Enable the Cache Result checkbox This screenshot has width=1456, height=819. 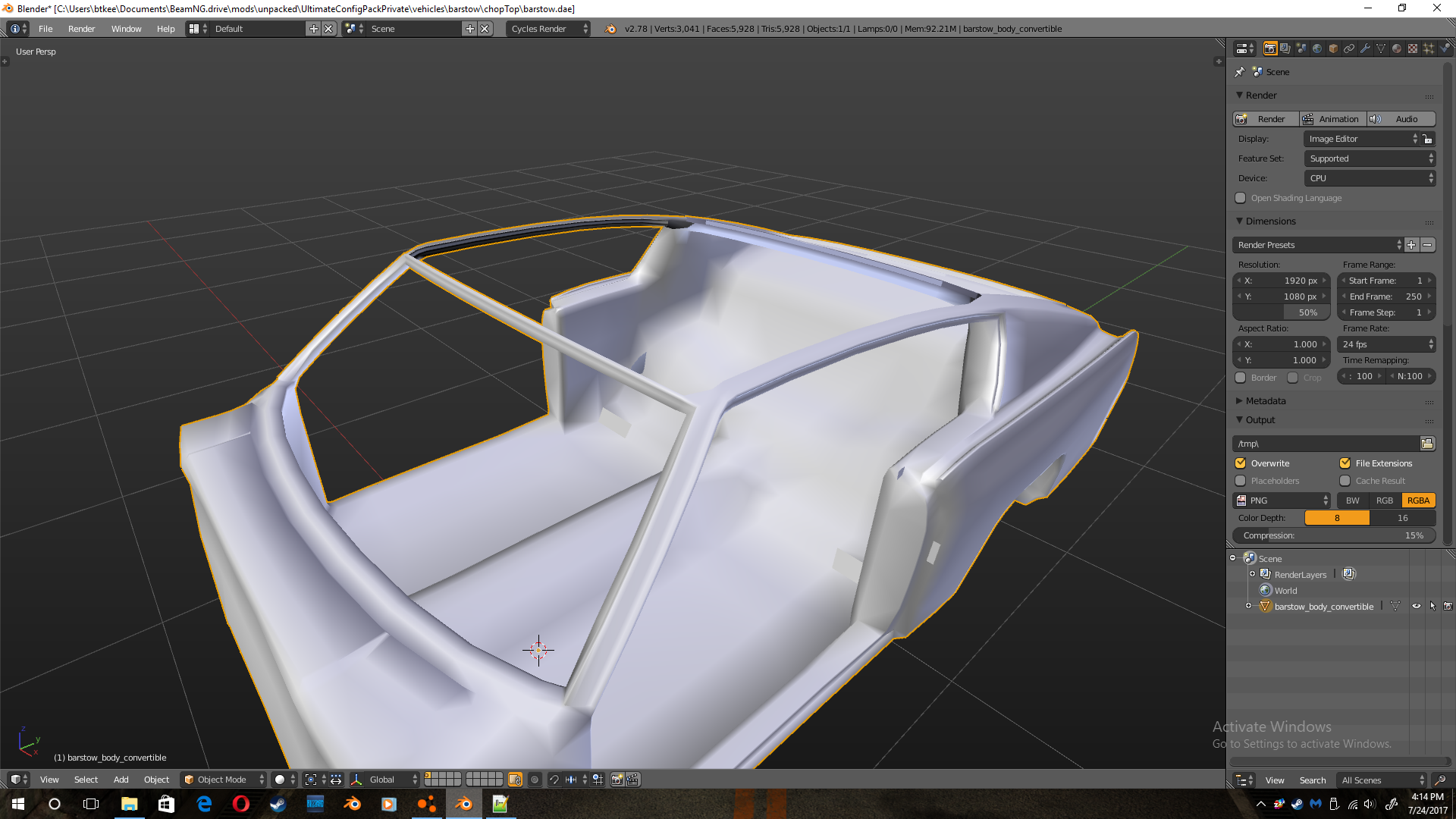[x=1345, y=481]
